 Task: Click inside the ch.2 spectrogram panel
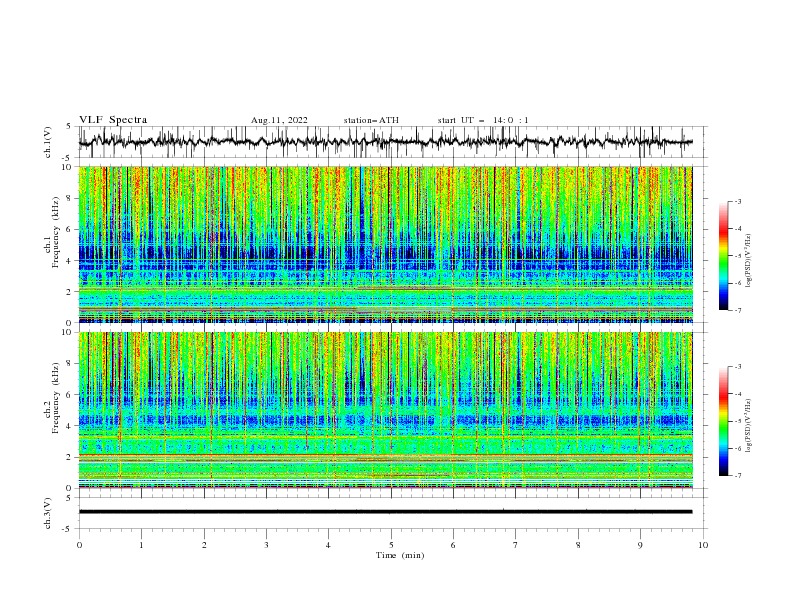[385, 410]
